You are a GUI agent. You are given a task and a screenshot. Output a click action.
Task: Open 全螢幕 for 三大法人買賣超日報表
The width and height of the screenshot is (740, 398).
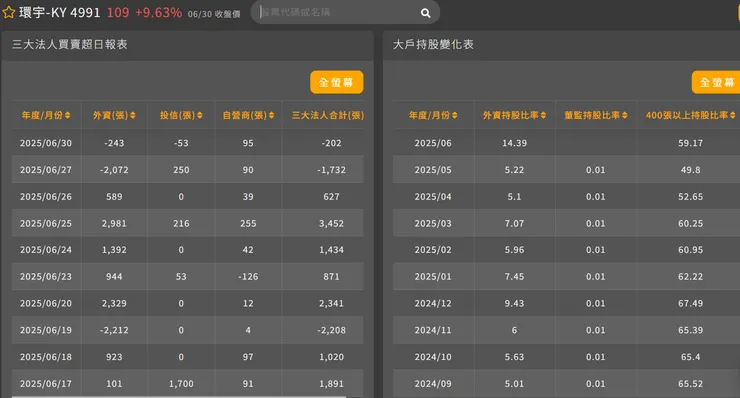336,82
